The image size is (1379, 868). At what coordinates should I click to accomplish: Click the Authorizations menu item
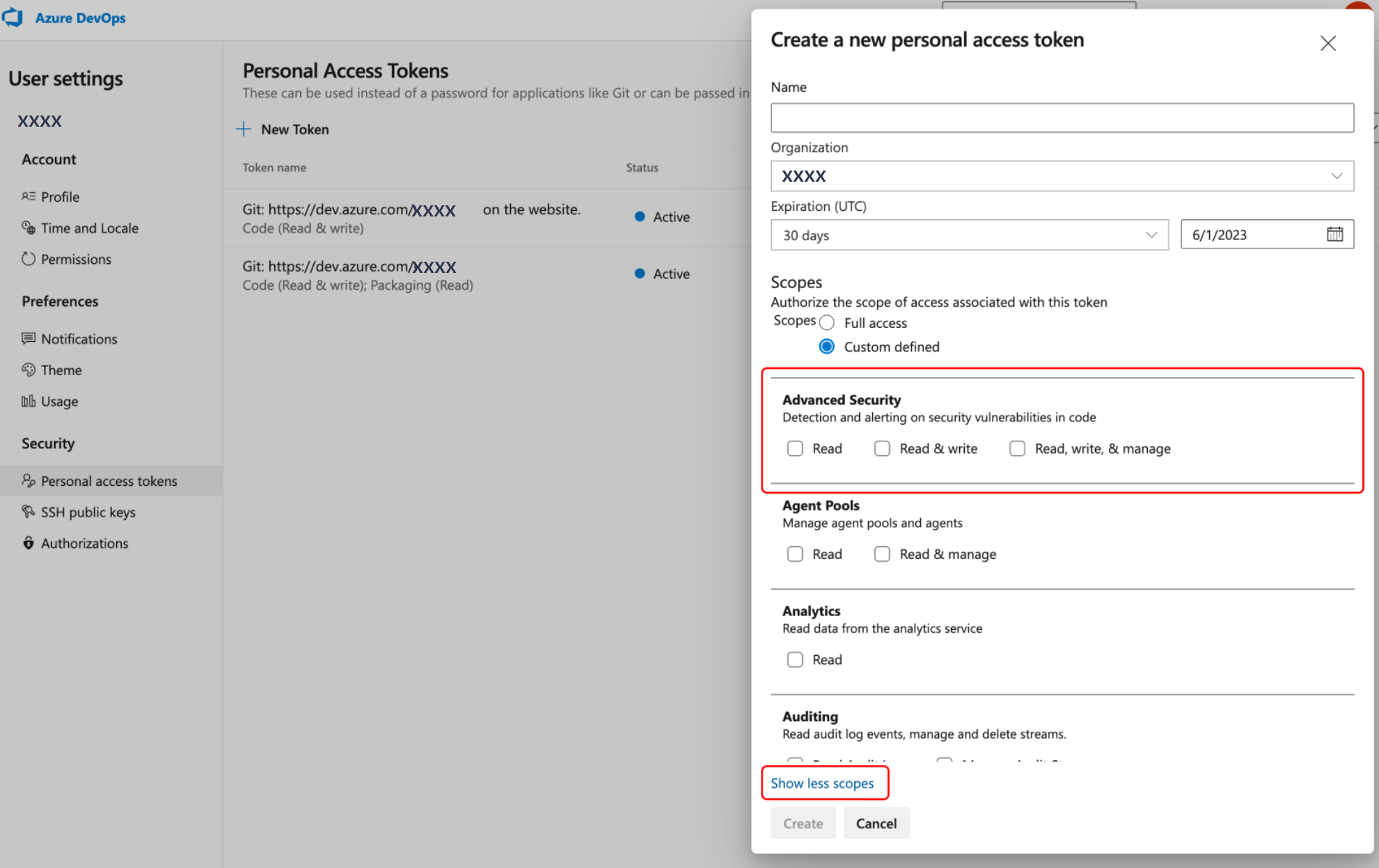click(84, 542)
